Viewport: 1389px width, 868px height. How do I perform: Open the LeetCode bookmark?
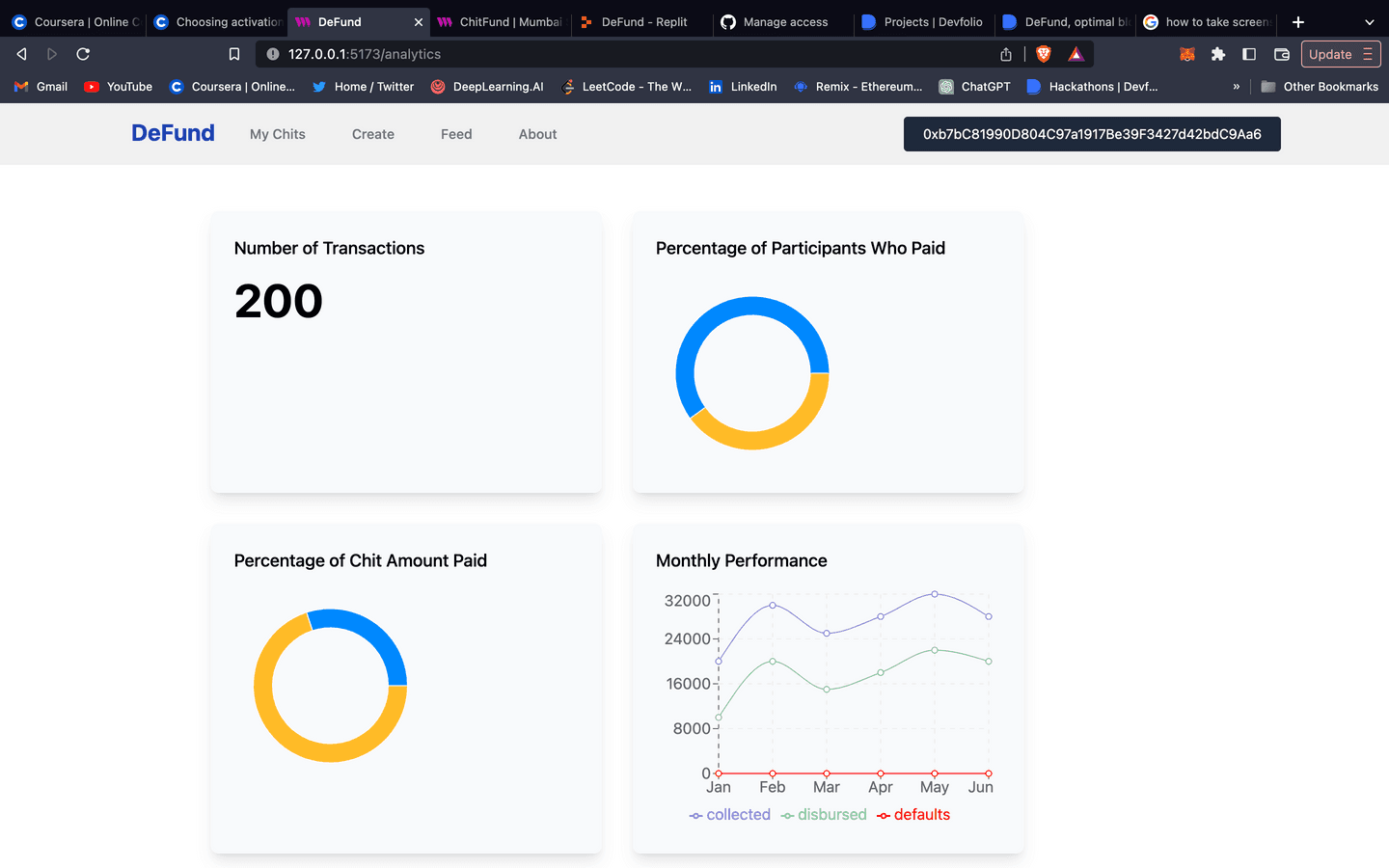coord(626,87)
